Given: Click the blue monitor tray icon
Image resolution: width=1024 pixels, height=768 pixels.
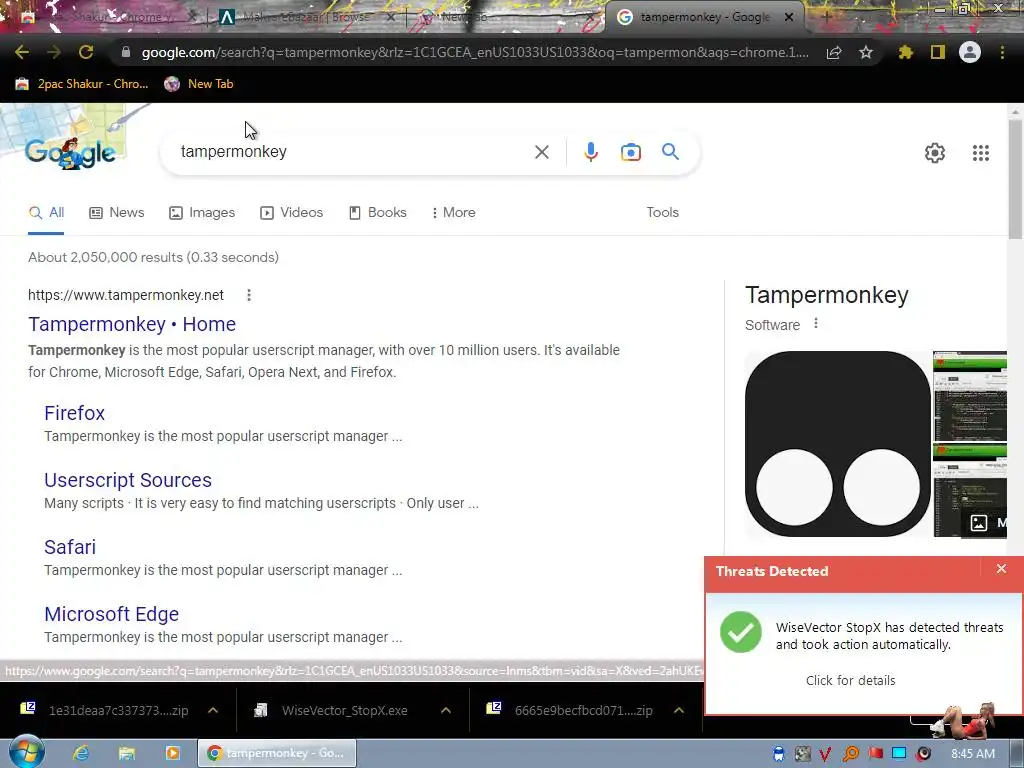Looking at the screenshot, I should point(899,754).
